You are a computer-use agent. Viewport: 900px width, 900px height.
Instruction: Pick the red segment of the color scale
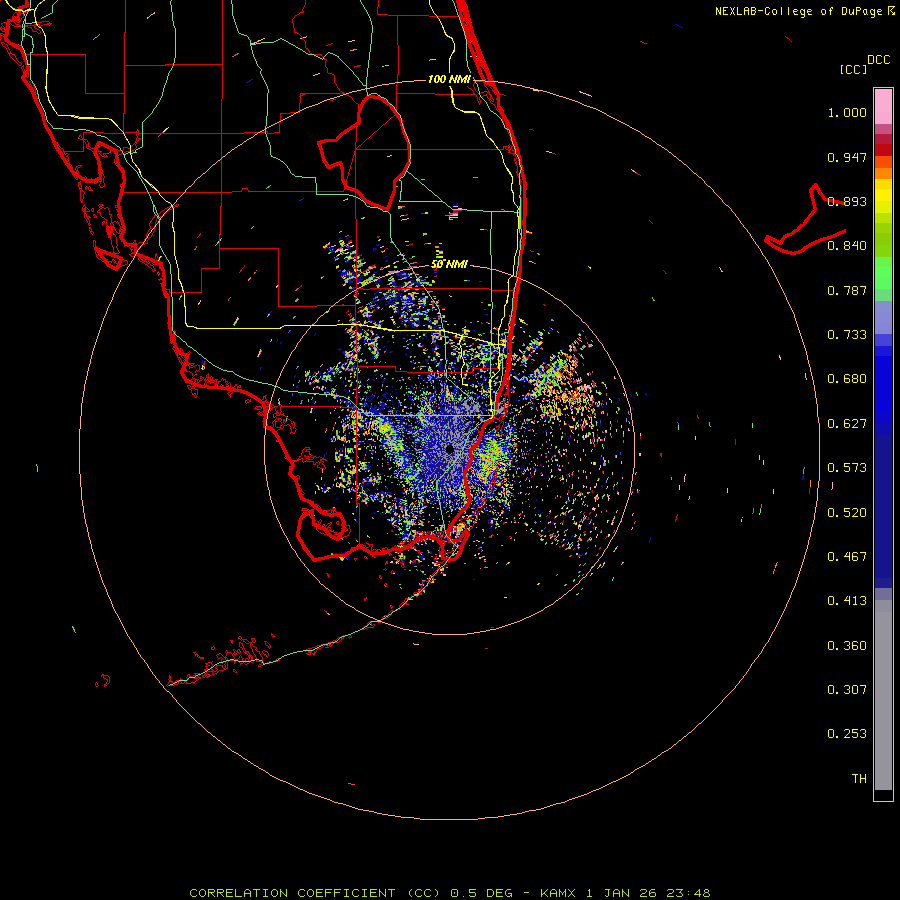coord(883,149)
